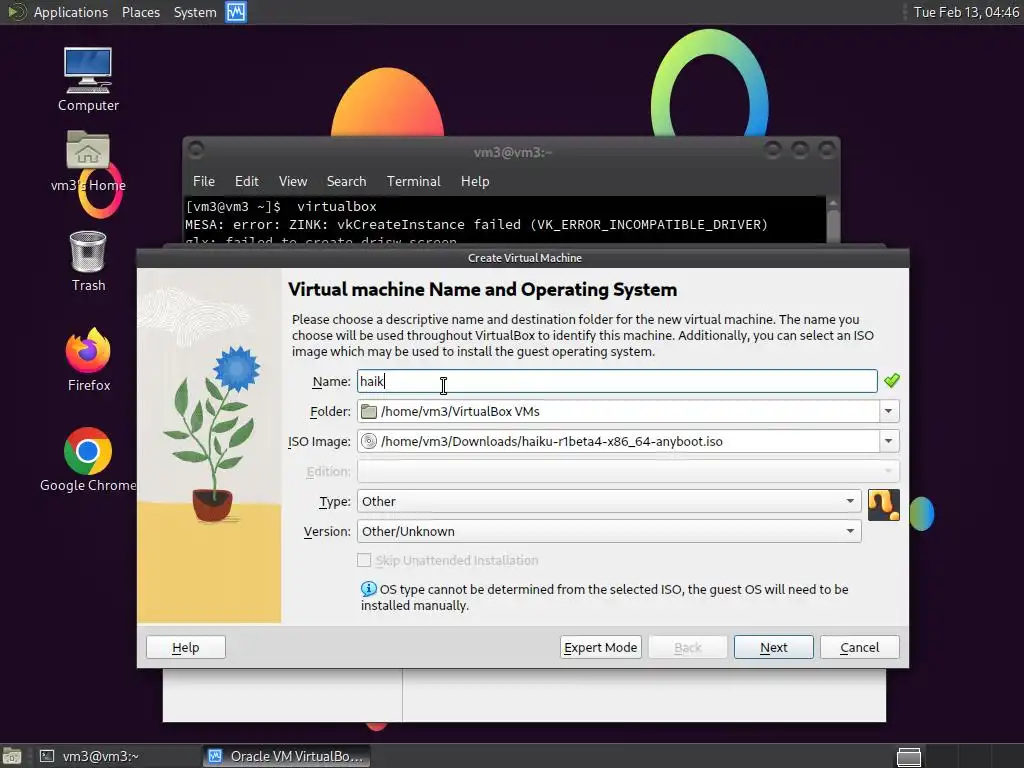The width and height of the screenshot is (1024, 768).
Task: Click the terminal window menu button at top-left
Action: click(x=196, y=150)
